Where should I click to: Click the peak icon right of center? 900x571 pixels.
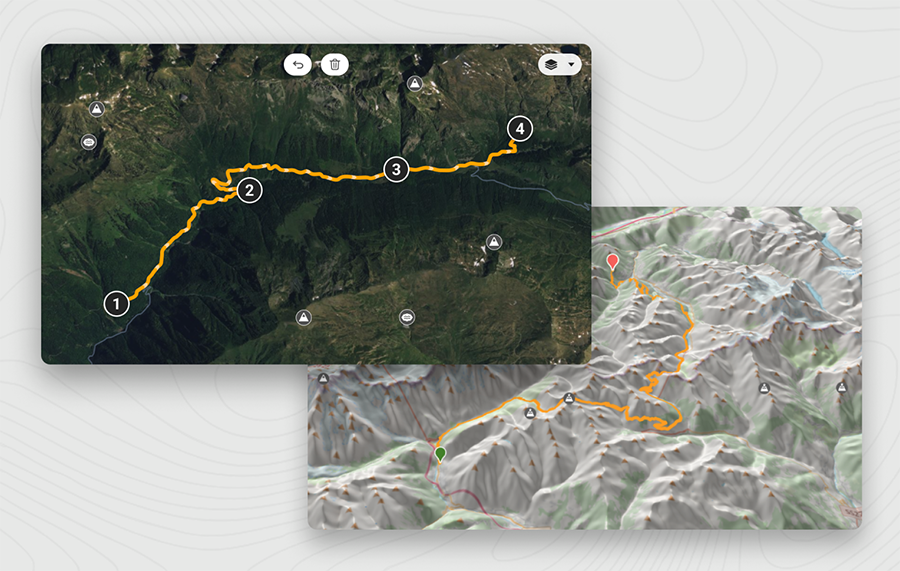coord(494,242)
